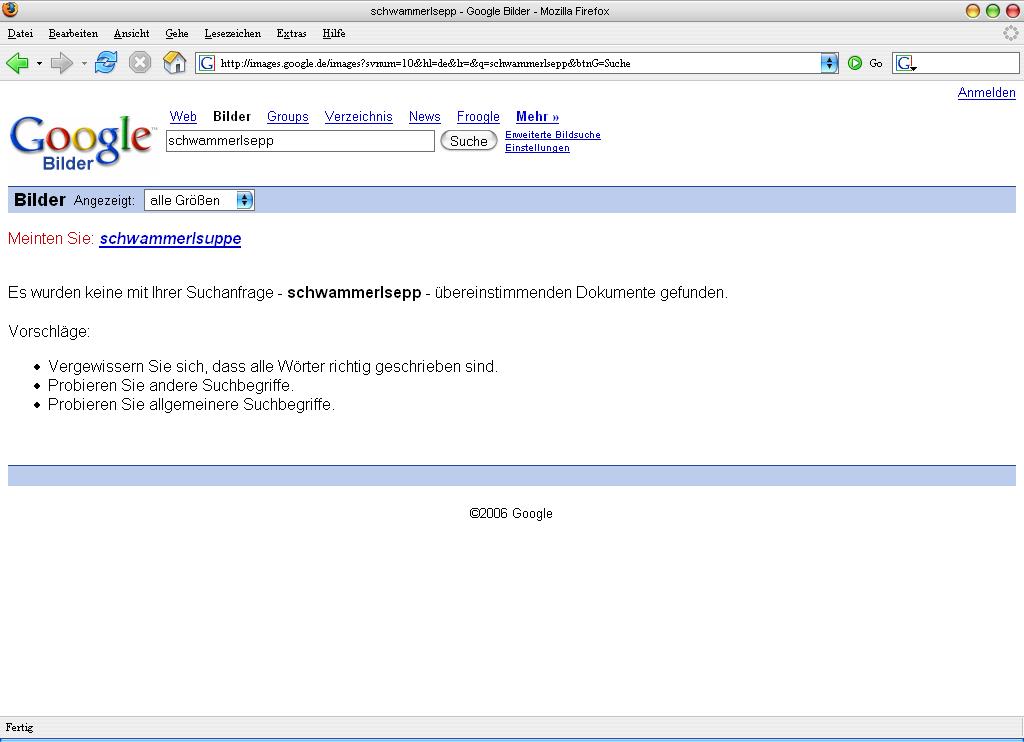Screen dimensions: 1024x742
Task: Click the 'Meinten Sie:' text
Action: coord(51,239)
